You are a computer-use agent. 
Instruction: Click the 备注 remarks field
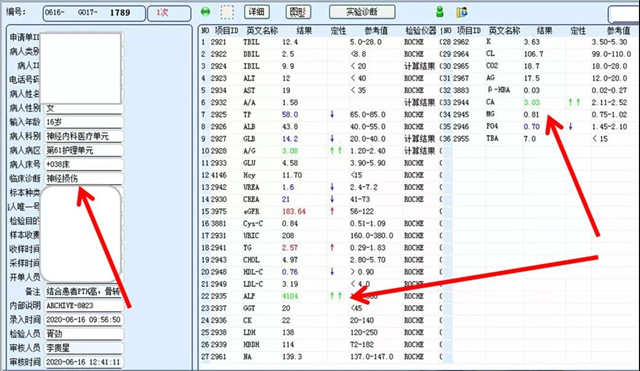click(83, 291)
